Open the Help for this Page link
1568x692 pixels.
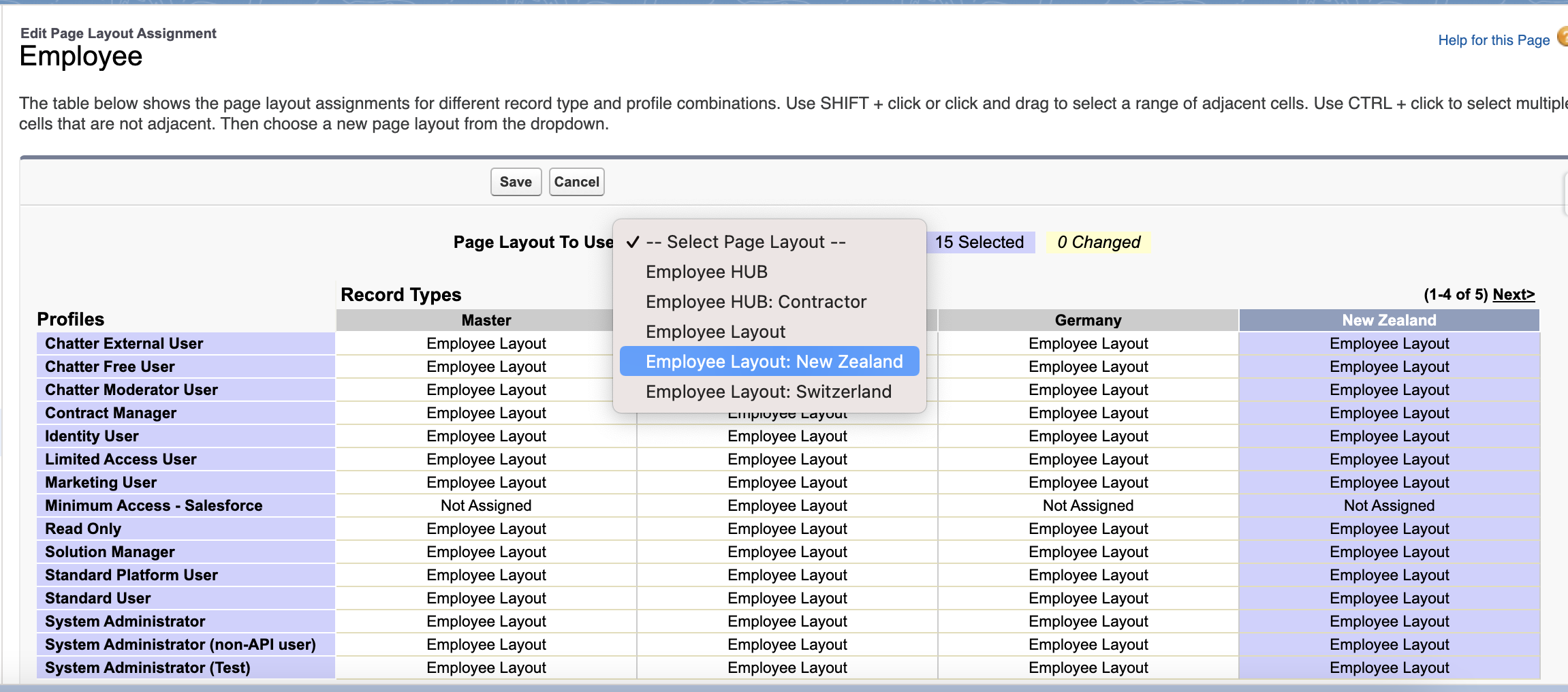(x=1493, y=40)
